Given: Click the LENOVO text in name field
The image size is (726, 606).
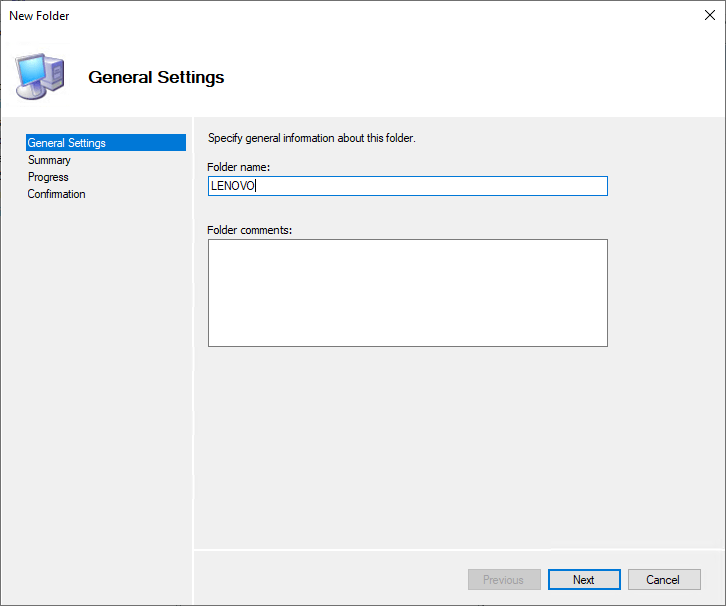Looking at the screenshot, I should pos(233,186).
